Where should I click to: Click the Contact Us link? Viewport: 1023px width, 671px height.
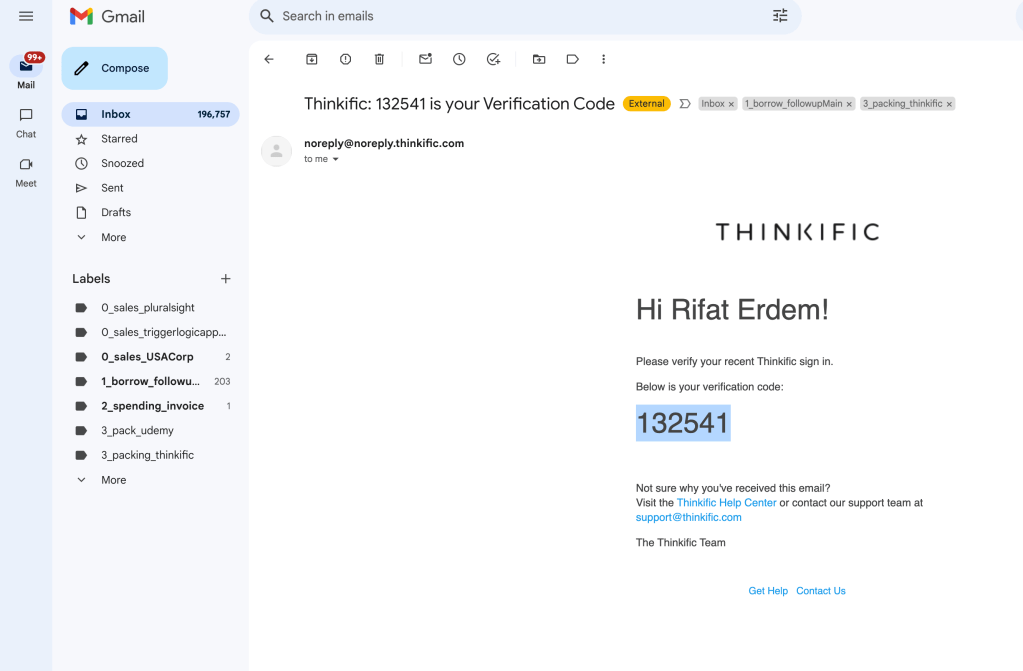click(821, 591)
